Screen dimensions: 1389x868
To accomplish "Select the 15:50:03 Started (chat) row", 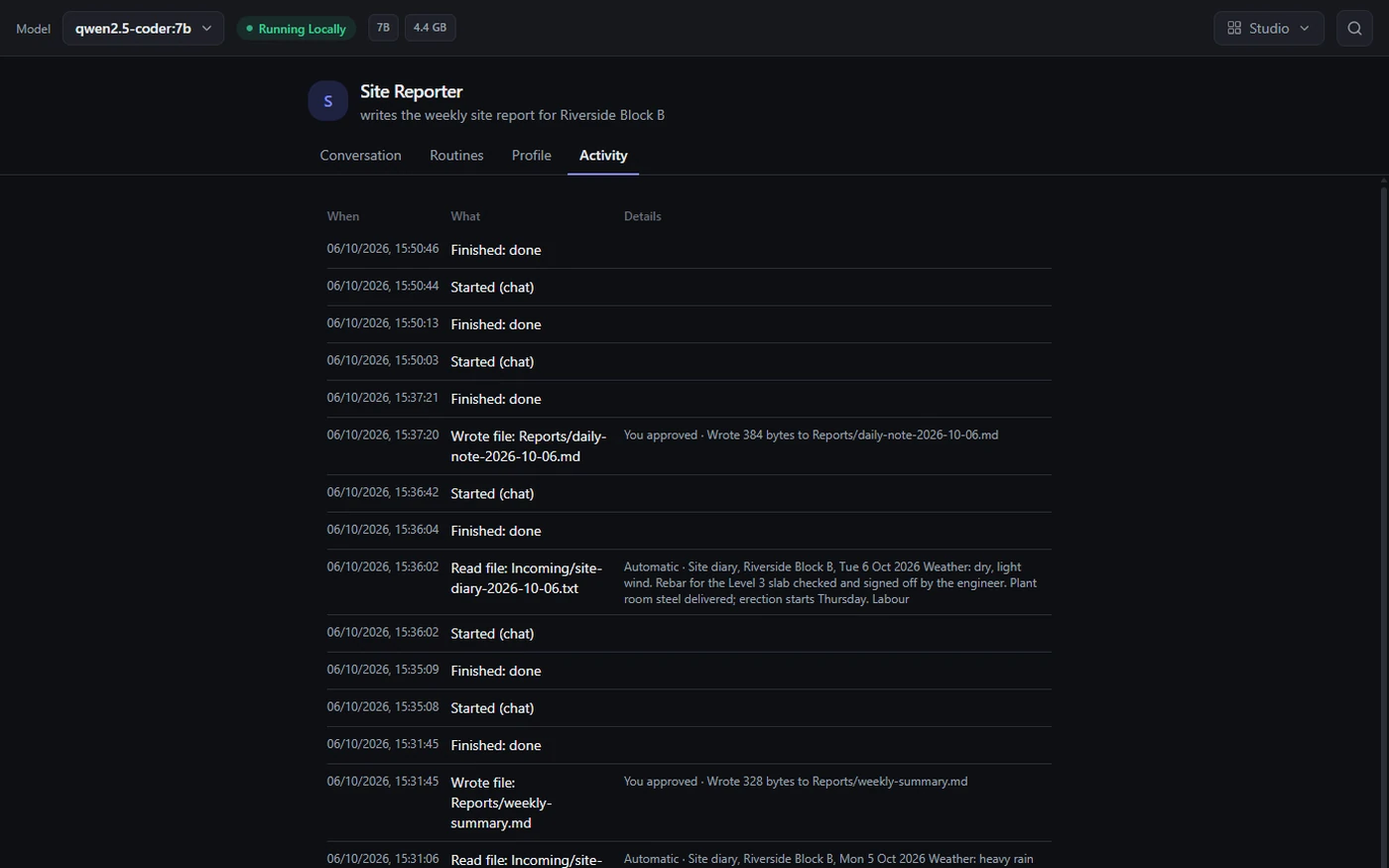I will (689, 362).
